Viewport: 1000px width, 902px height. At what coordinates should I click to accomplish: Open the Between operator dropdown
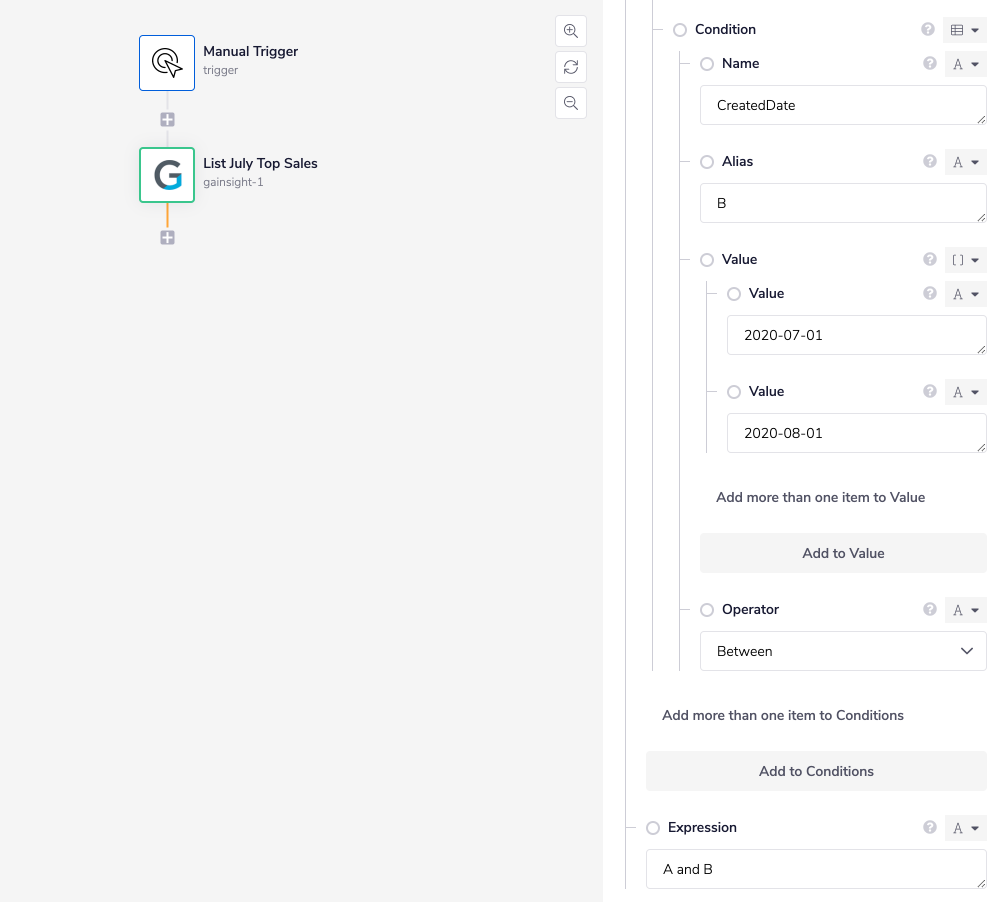pos(843,651)
